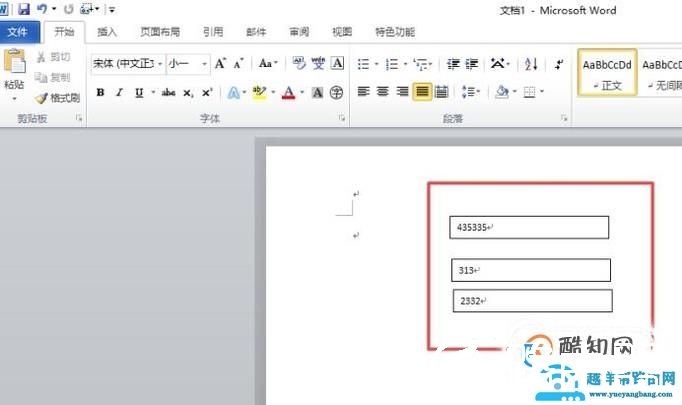This screenshot has width=682, height=405.
Task: Click the Distributed alignment icon
Action: coord(441,91)
